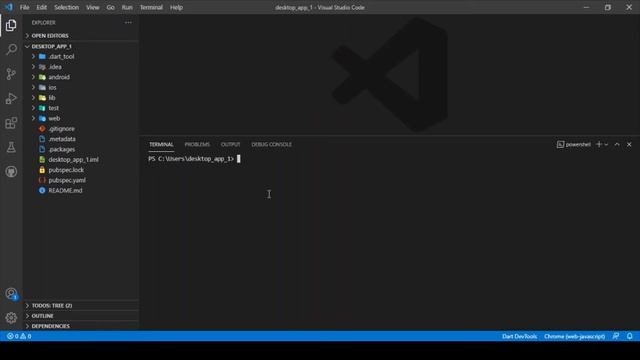Open launch profile dropdown next to plus
640x360 pixels.
[607, 144]
